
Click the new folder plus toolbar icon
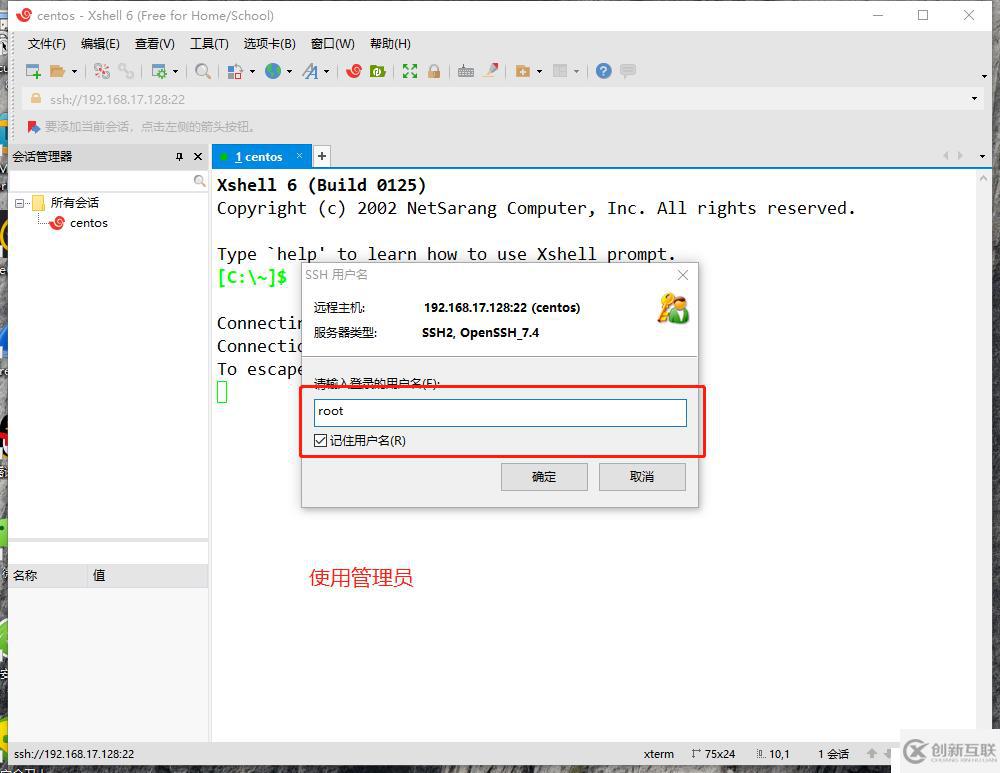point(523,71)
